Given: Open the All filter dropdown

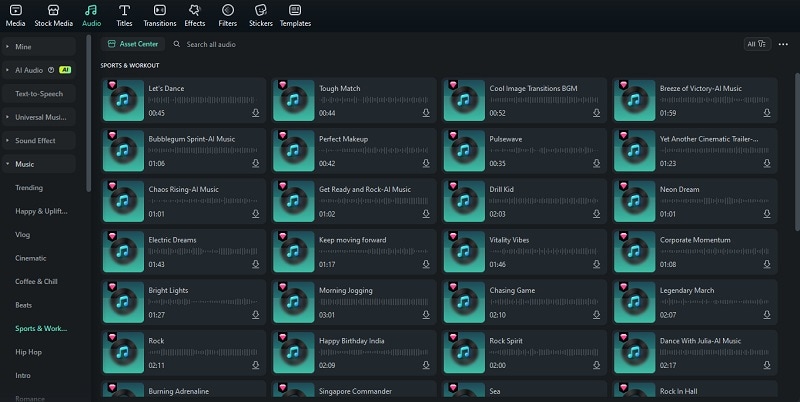Looking at the screenshot, I should coord(757,44).
